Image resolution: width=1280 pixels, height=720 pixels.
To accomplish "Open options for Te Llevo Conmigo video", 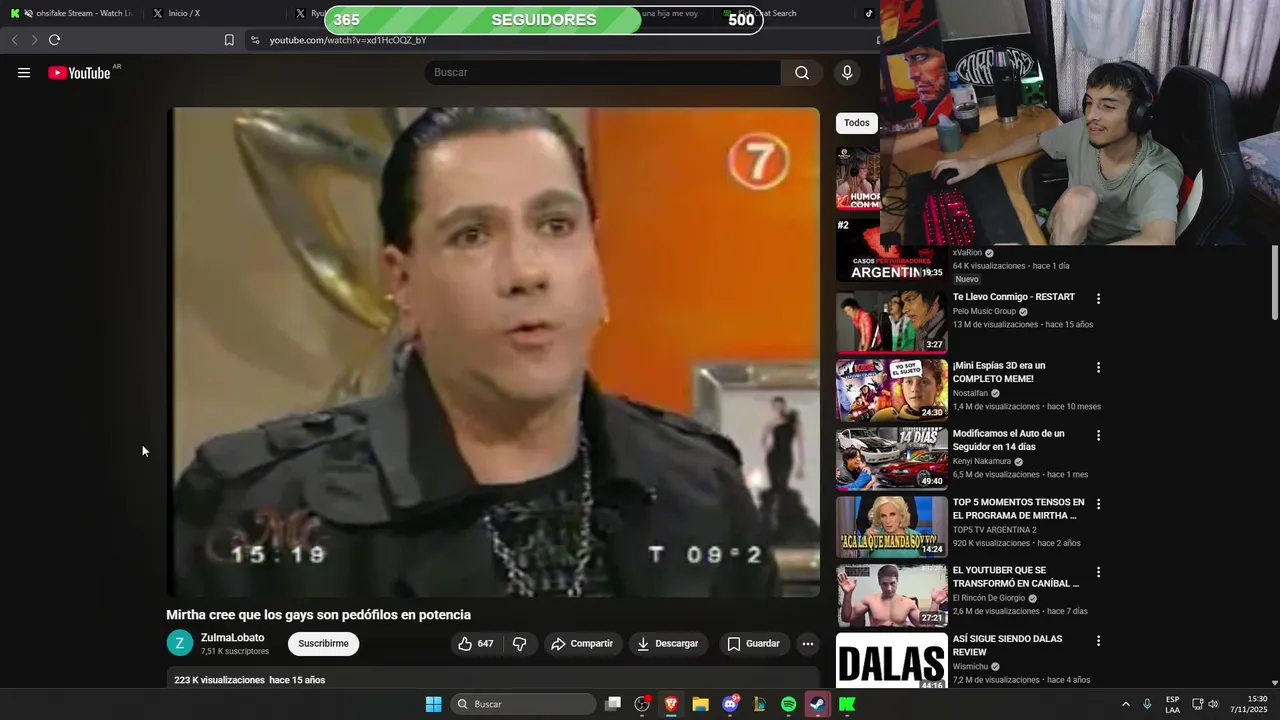I will (x=1098, y=299).
